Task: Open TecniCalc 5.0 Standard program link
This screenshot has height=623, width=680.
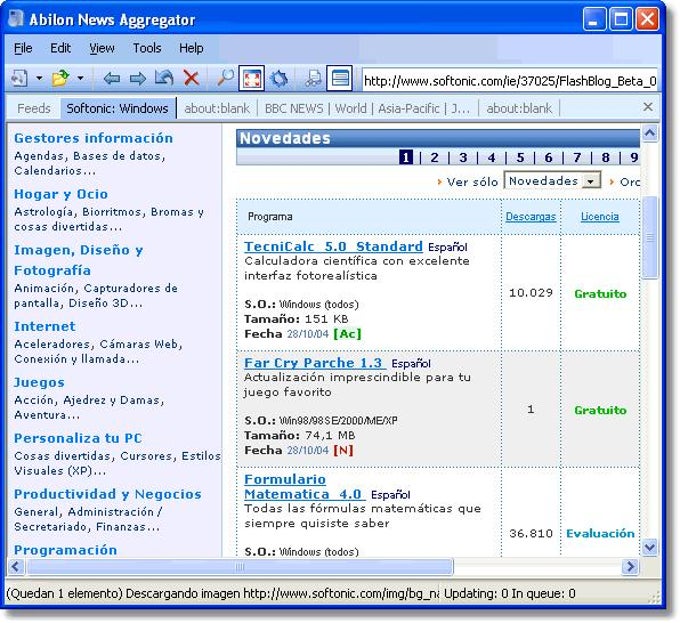Action: pyautogui.click(x=333, y=247)
